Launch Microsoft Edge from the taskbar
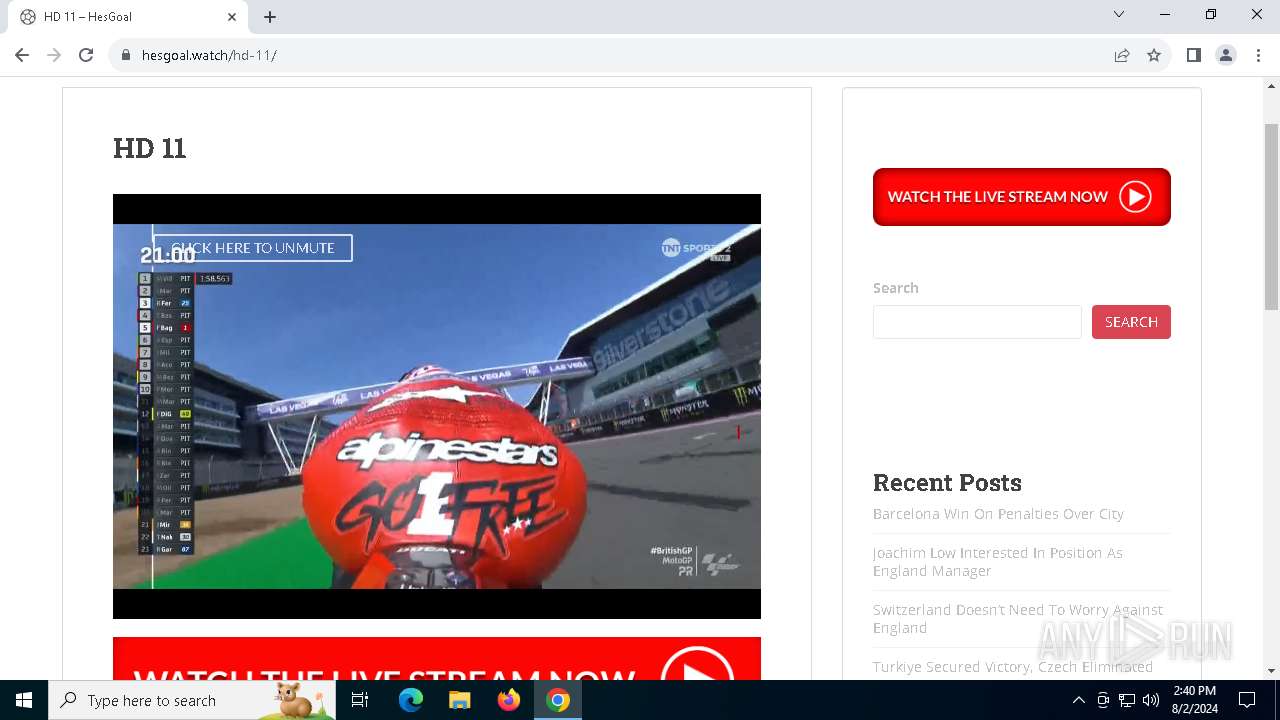The image size is (1280, 720). 411,700
